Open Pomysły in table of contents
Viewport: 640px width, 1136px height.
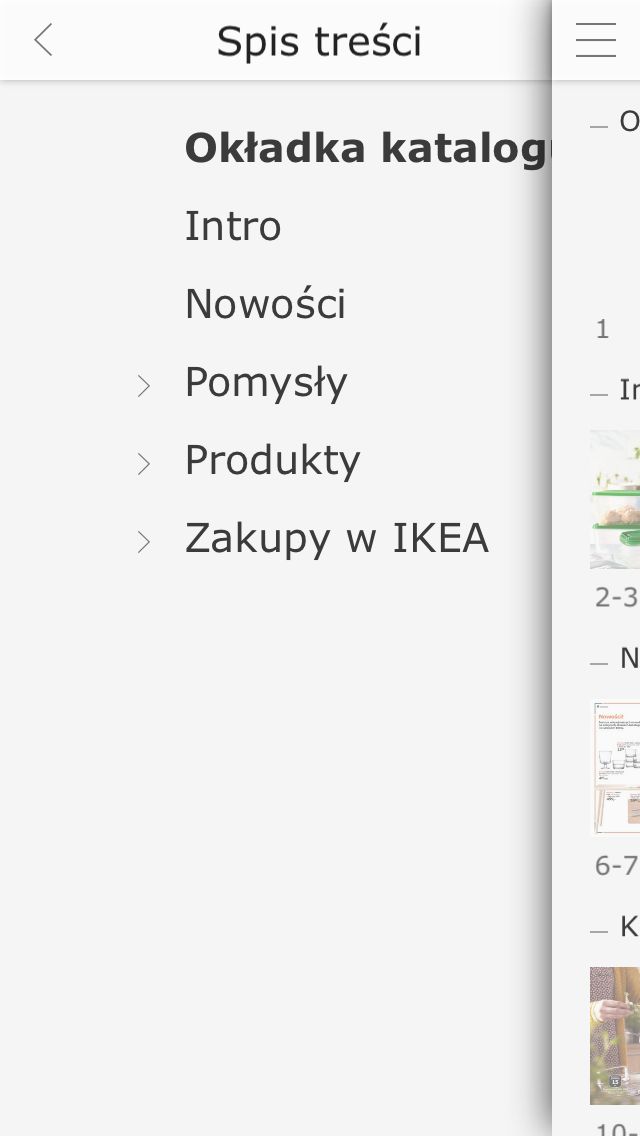tap(266, 383)
